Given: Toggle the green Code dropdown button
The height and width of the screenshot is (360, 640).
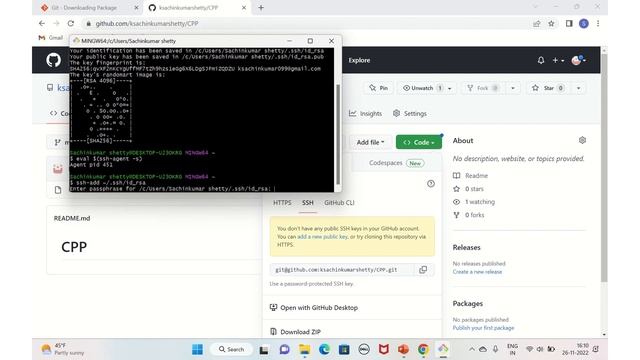Looking at the screenshot, I should pos(419,142).
